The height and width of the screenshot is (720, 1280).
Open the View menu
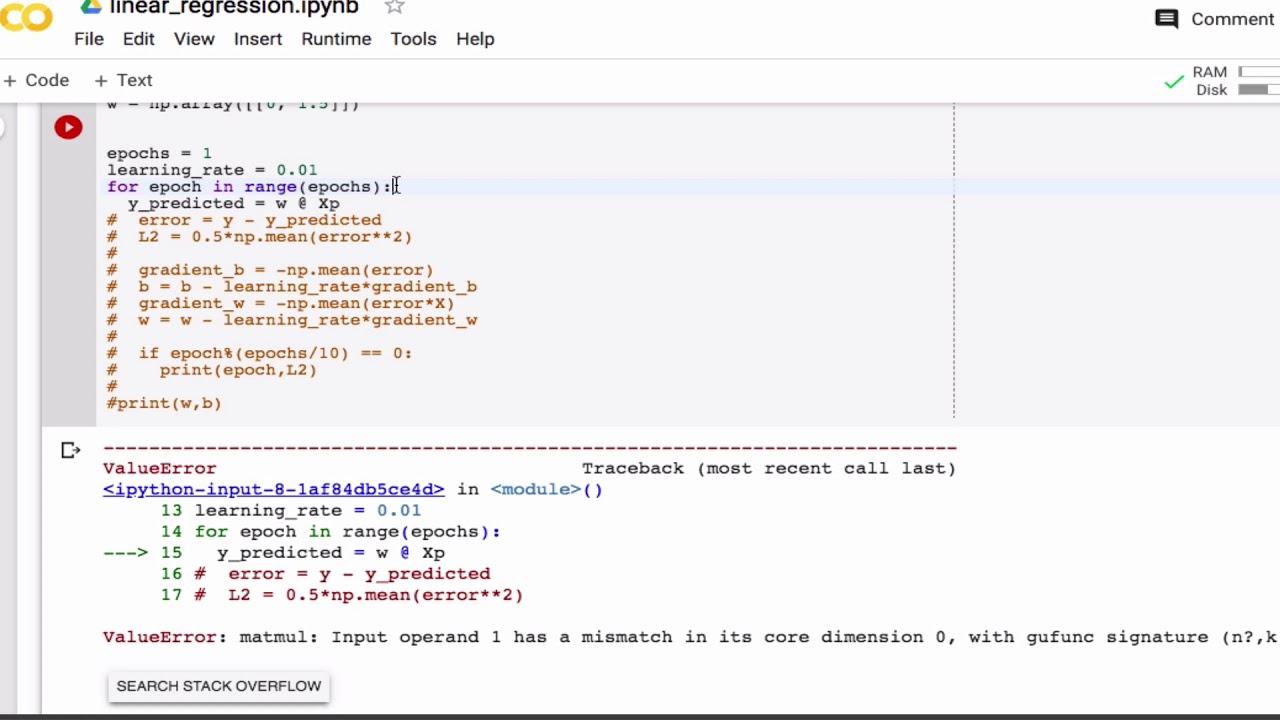point(194,39)
